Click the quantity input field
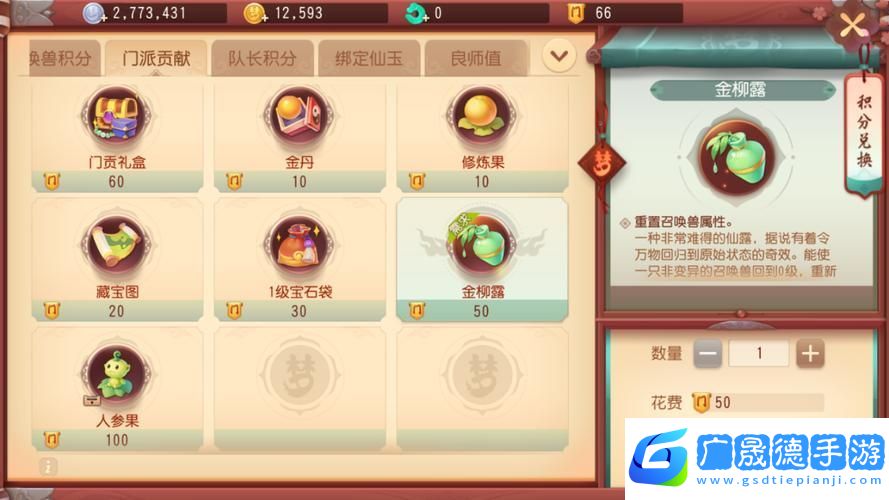Image resolution: width=889 pixels, height=500 pixels. [759, 354]
